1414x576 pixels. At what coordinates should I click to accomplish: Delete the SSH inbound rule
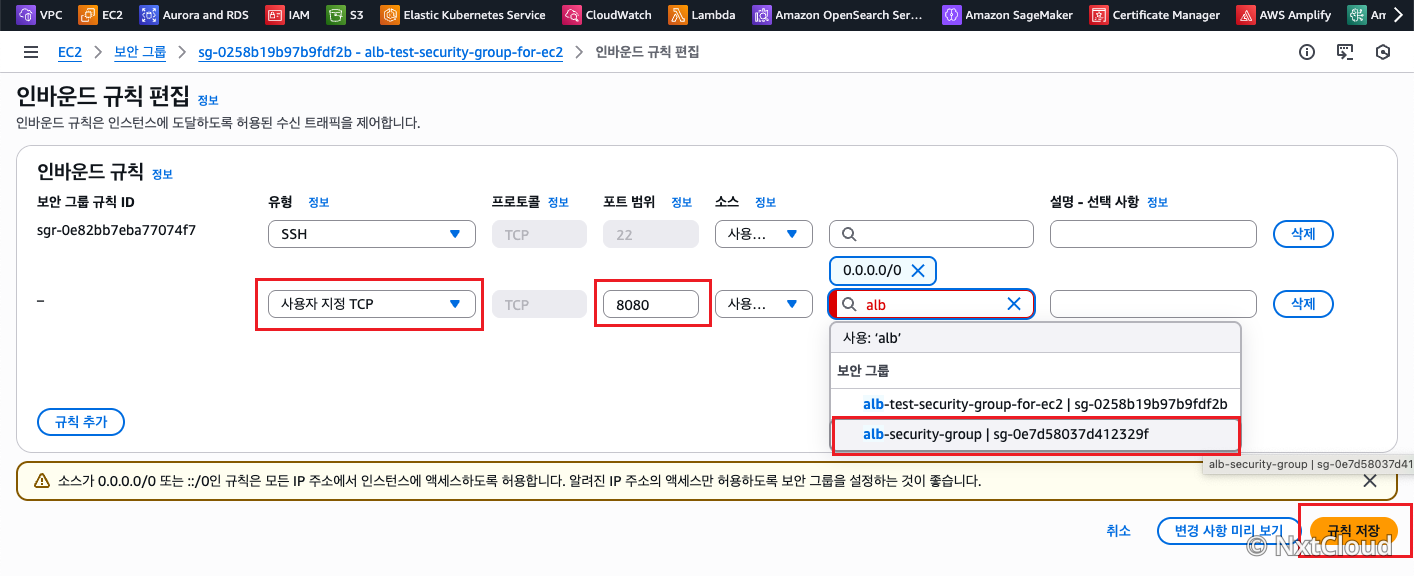(1303, 234)
